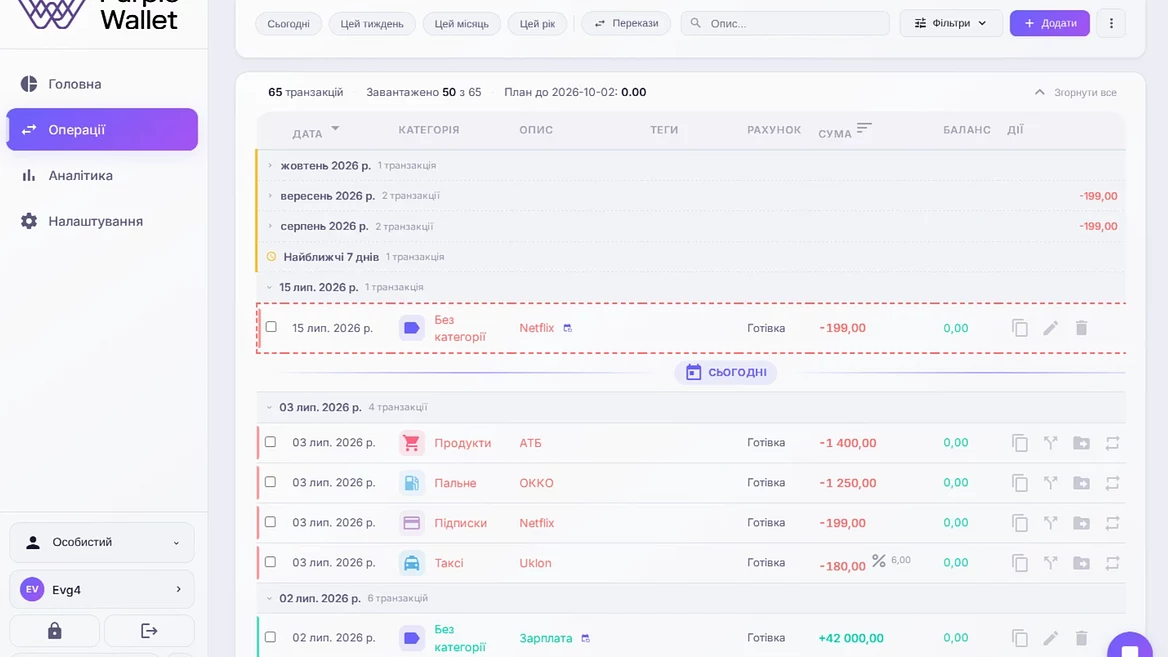This screenshot has width=1168, height=657.
Task: Open the three-dot more options menu
Action: tap(1111, 23)
